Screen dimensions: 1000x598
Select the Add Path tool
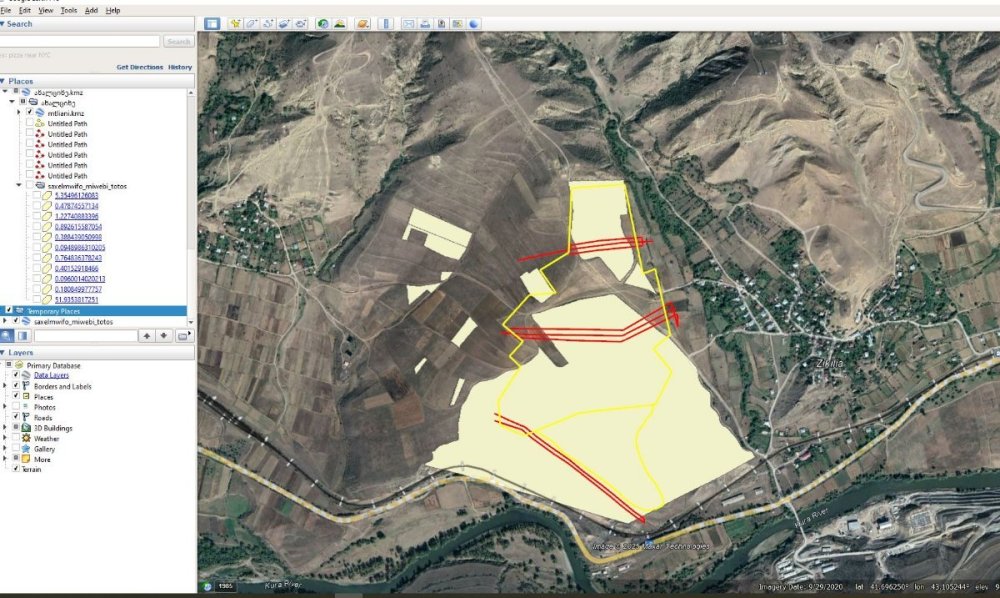coord(268,23)
